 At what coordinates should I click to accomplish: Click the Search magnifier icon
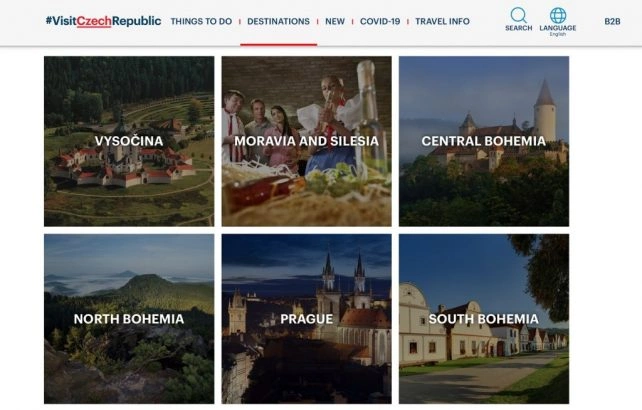(x=518, y=15)
